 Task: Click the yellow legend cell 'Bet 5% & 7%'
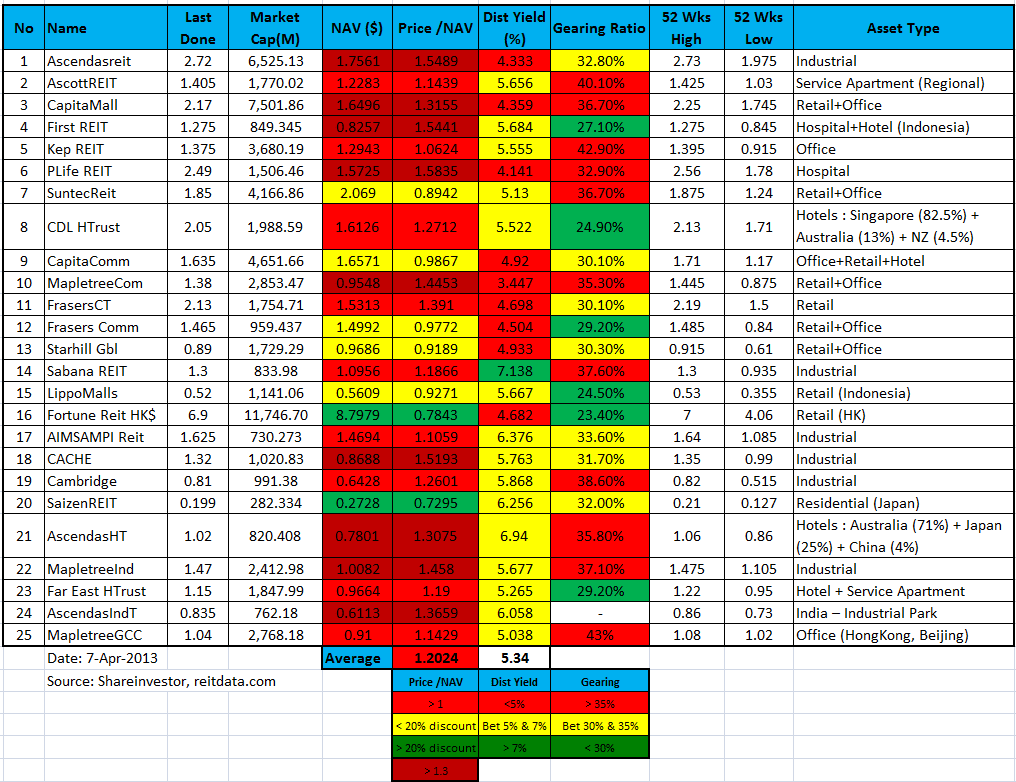514,726
